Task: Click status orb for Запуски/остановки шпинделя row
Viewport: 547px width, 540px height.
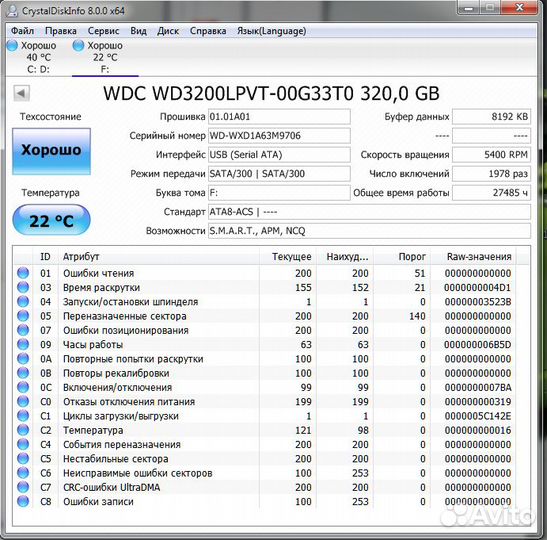Action: [x=23, y=301]
